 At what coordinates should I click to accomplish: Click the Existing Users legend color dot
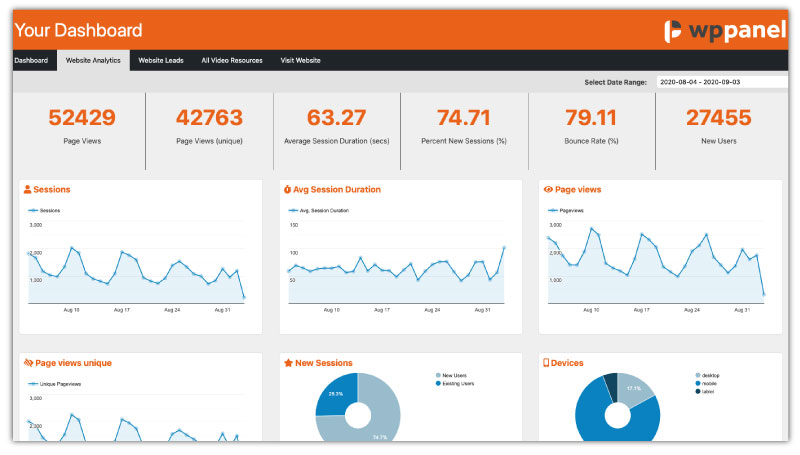click(438, 384)
